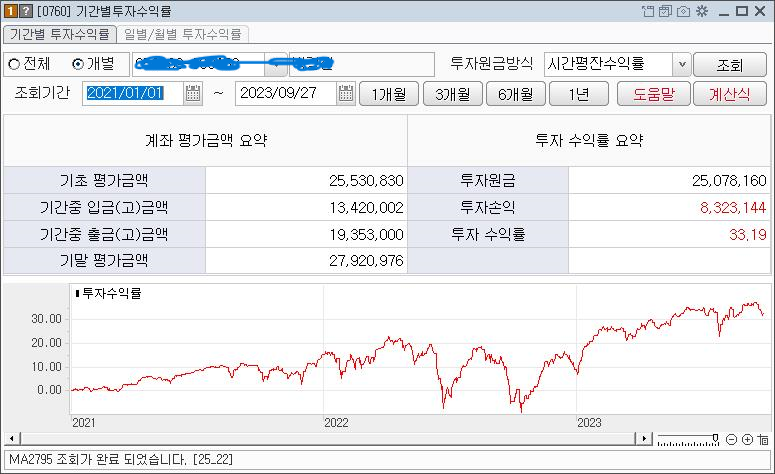Screen dimensions: 775x474
Task: Capture screen with the camera icon
Action: 684,11
